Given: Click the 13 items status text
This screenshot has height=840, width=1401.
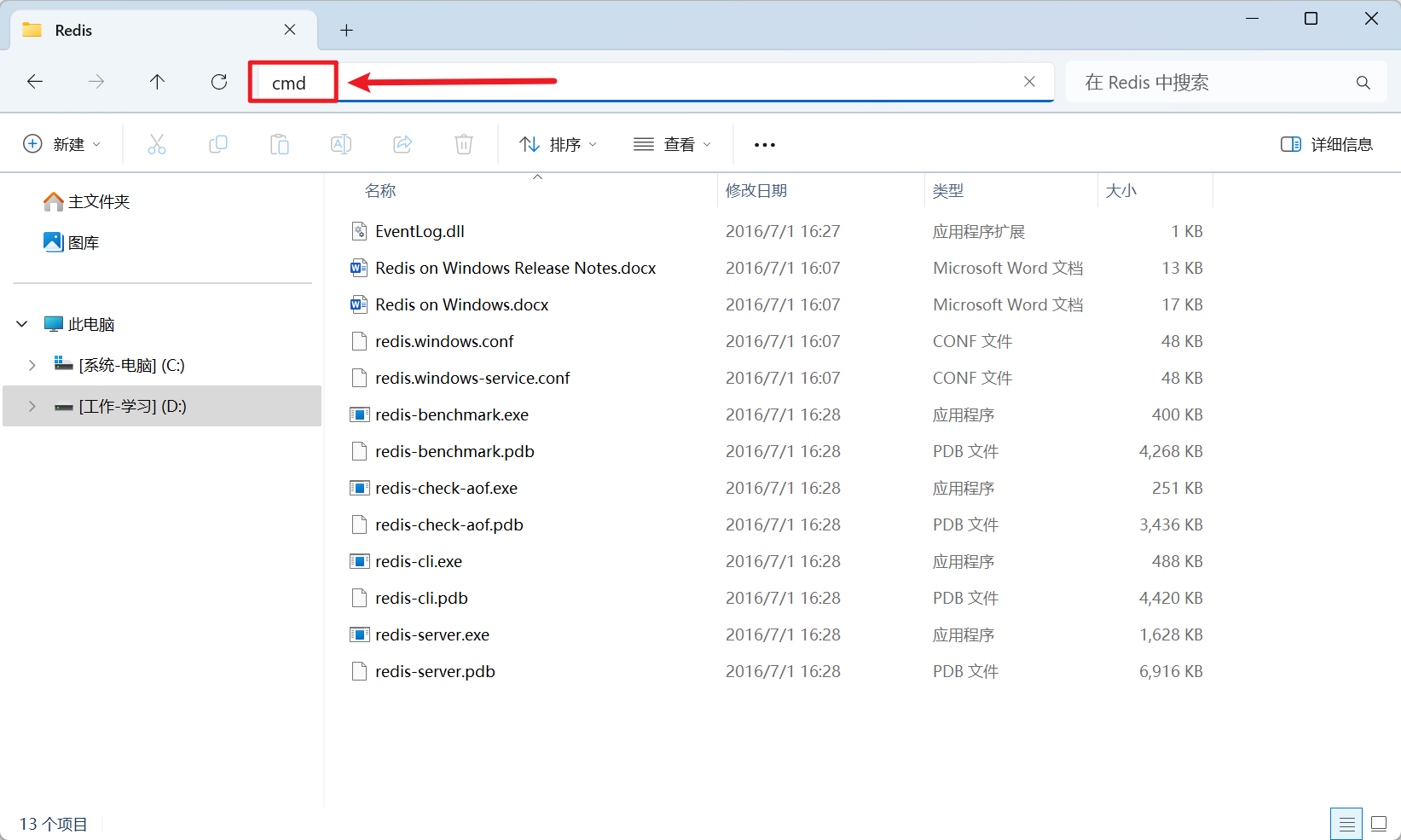Looking at the screenshot, I should click(54, 824).
